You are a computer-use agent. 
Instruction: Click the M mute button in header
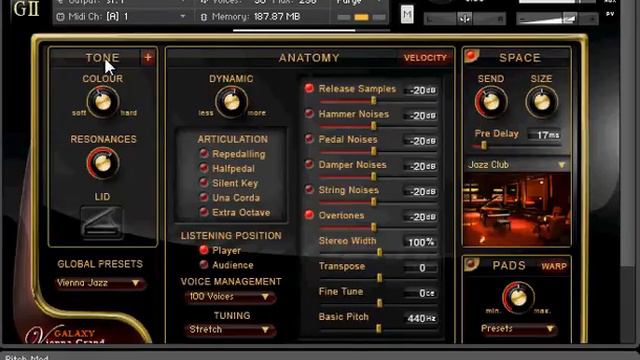coord(407,15)
